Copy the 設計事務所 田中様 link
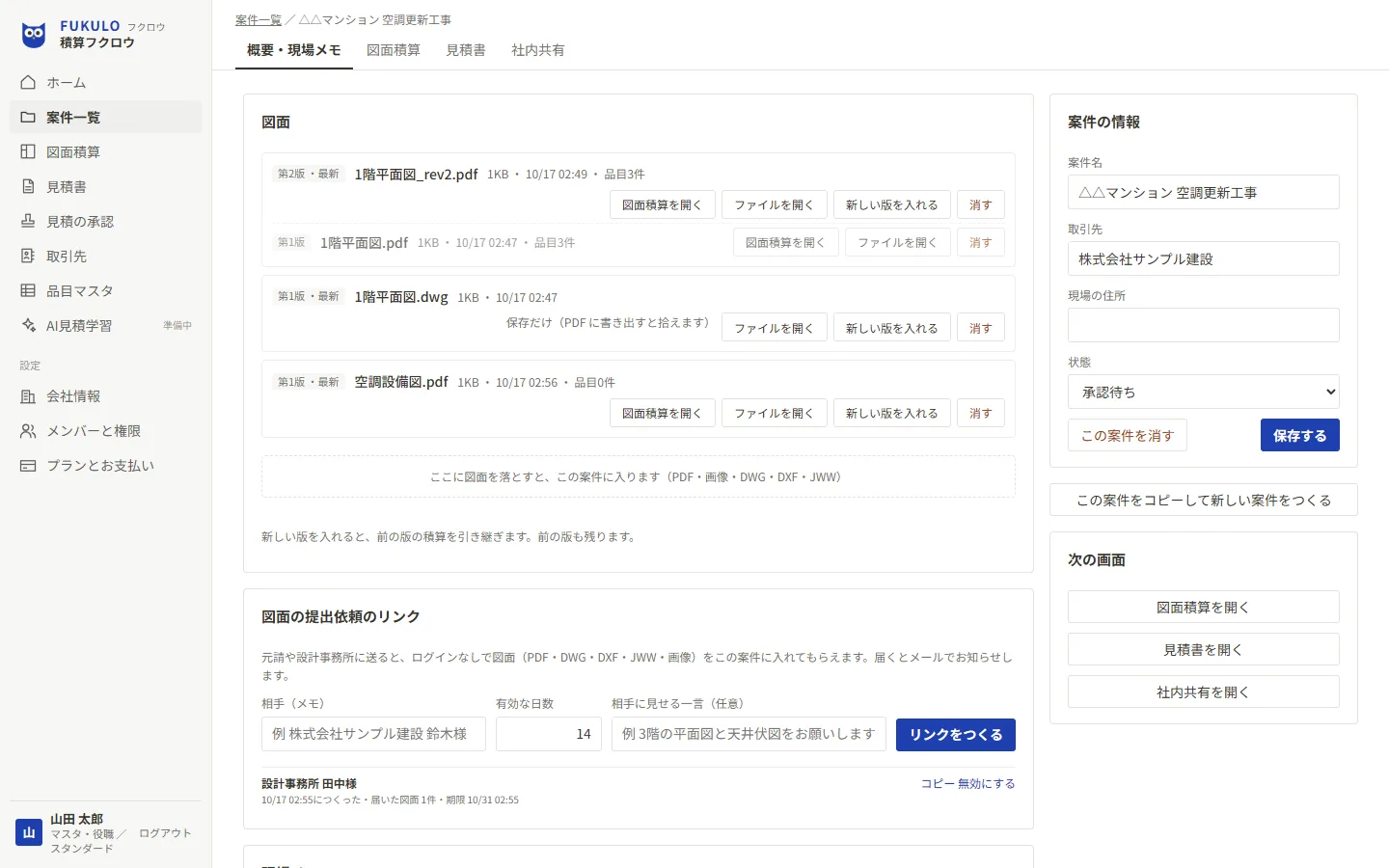The image size is (1389, 868). click(x=938, y=783)
